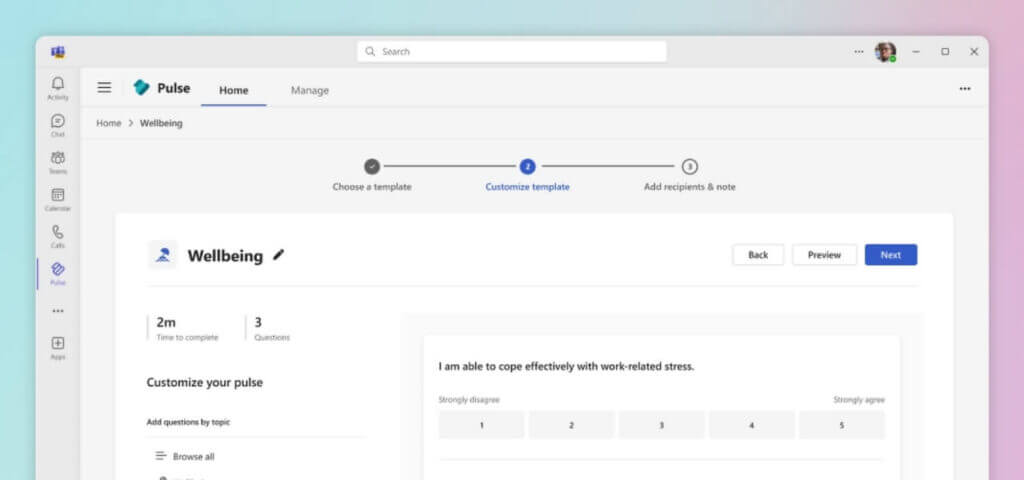
Task: Select step 2 Customize template circle
Action: pos(528,167)
